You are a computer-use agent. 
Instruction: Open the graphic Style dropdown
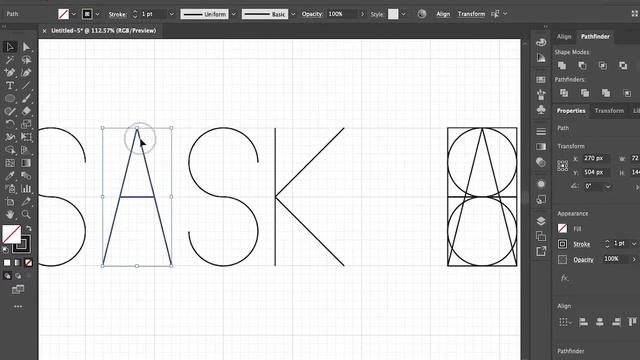[403, 14]
